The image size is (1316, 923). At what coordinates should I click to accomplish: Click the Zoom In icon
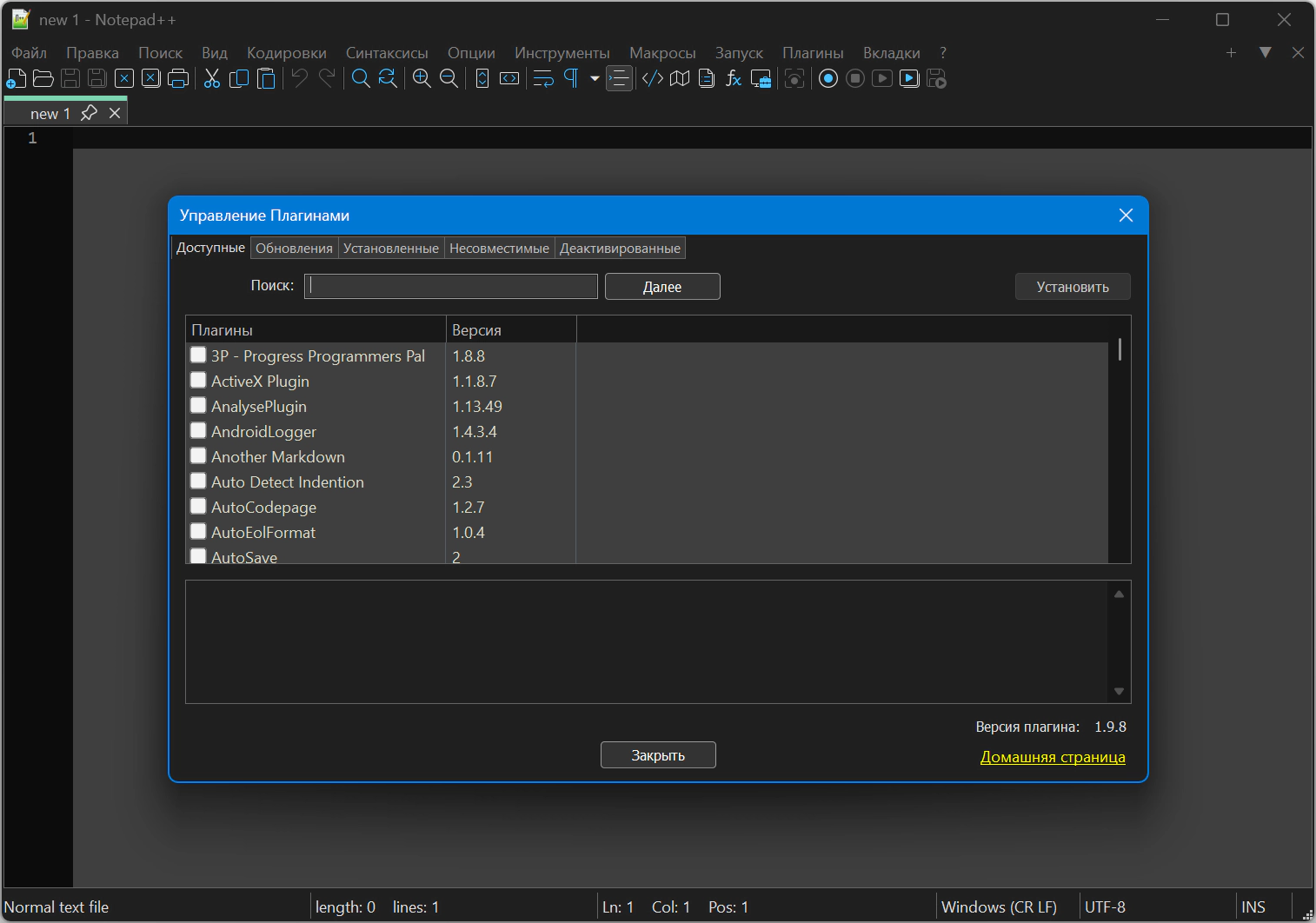[x=422, y=79]
